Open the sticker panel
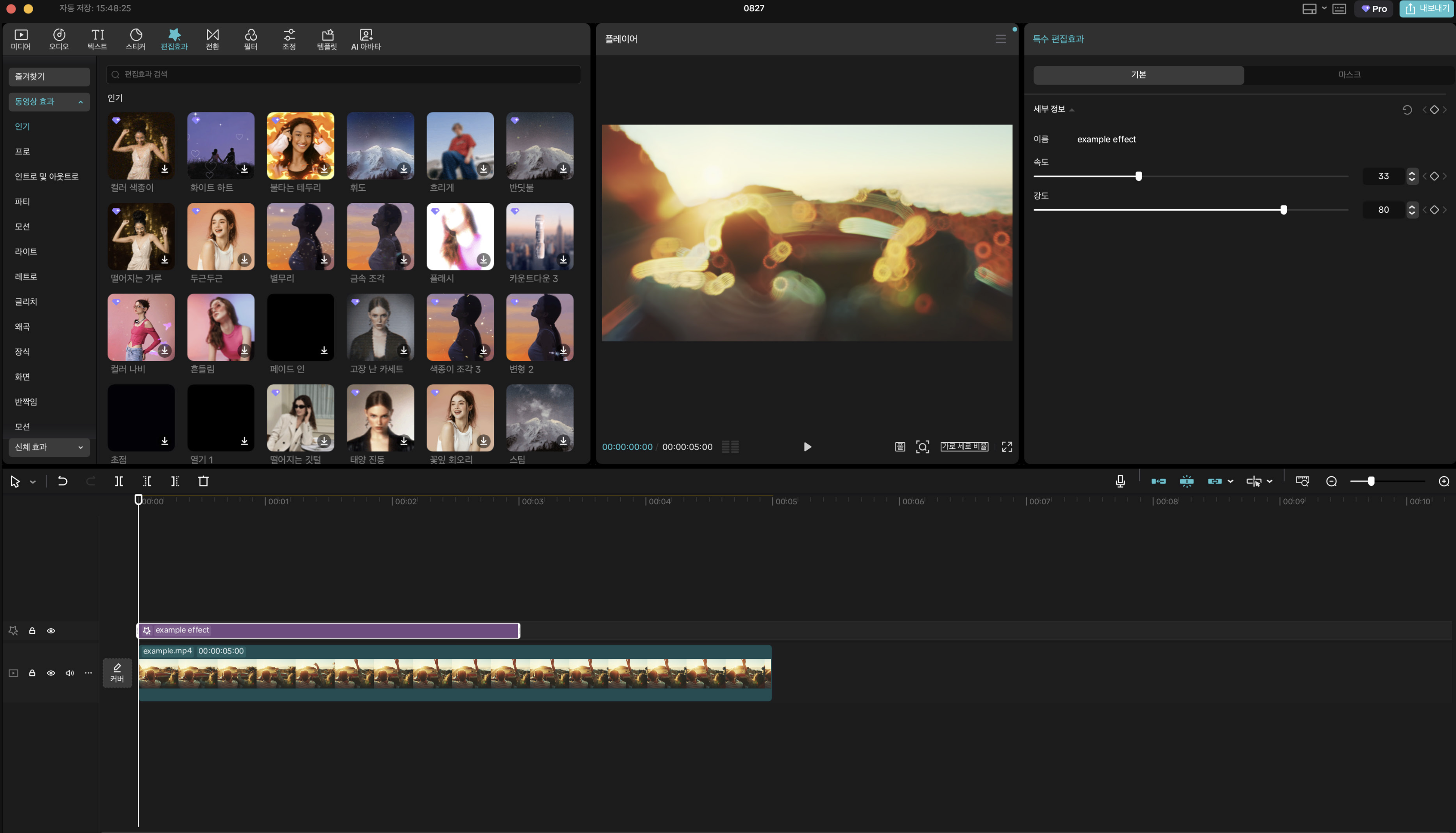 [136, 39]
